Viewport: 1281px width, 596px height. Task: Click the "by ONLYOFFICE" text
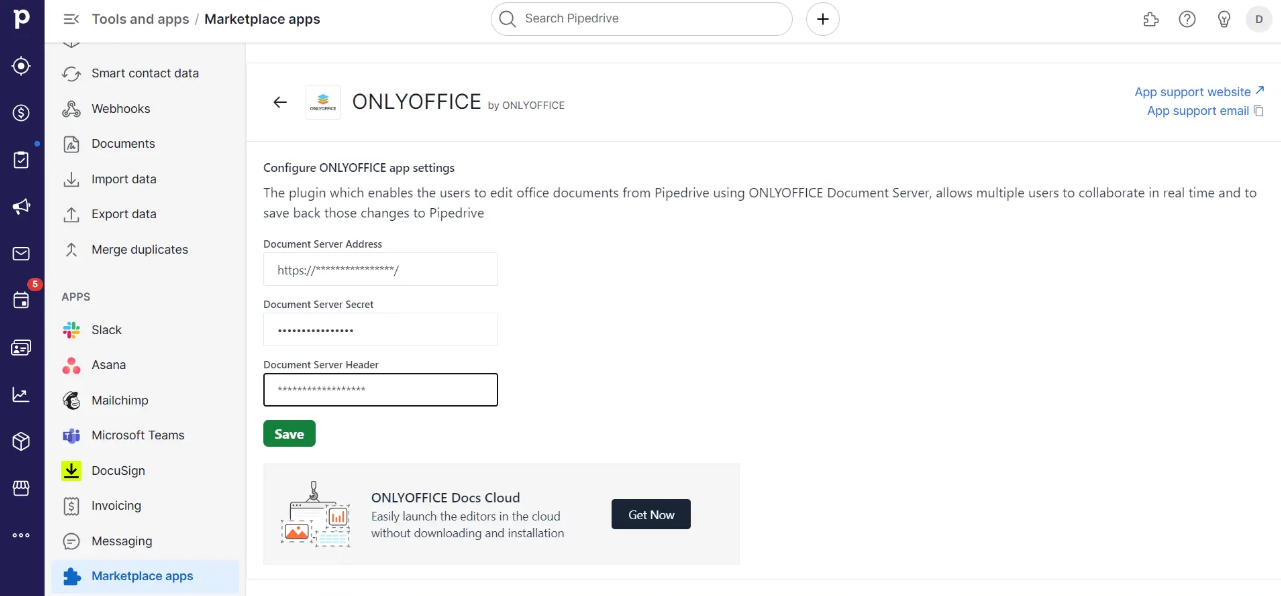[x=526, y=105]
